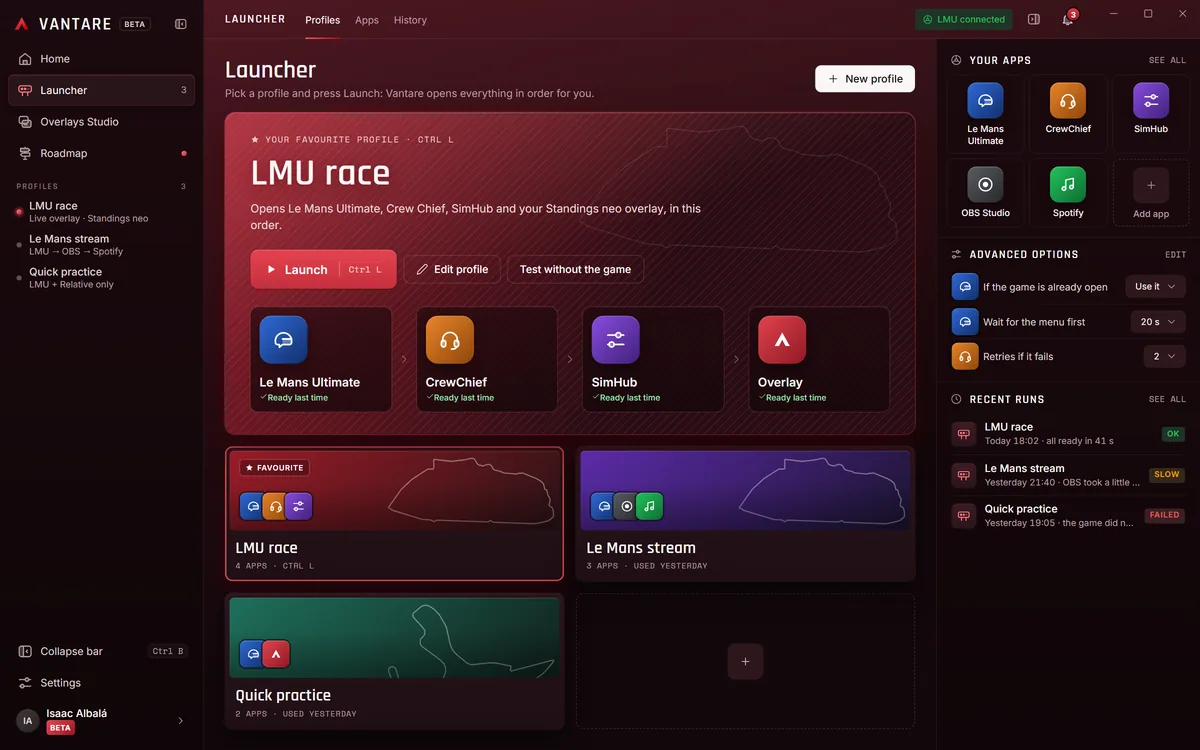The height and width of the screenshot is (750, 1200).
Task: Open CrewChief in Your Apps grid
Action: 1068,113
